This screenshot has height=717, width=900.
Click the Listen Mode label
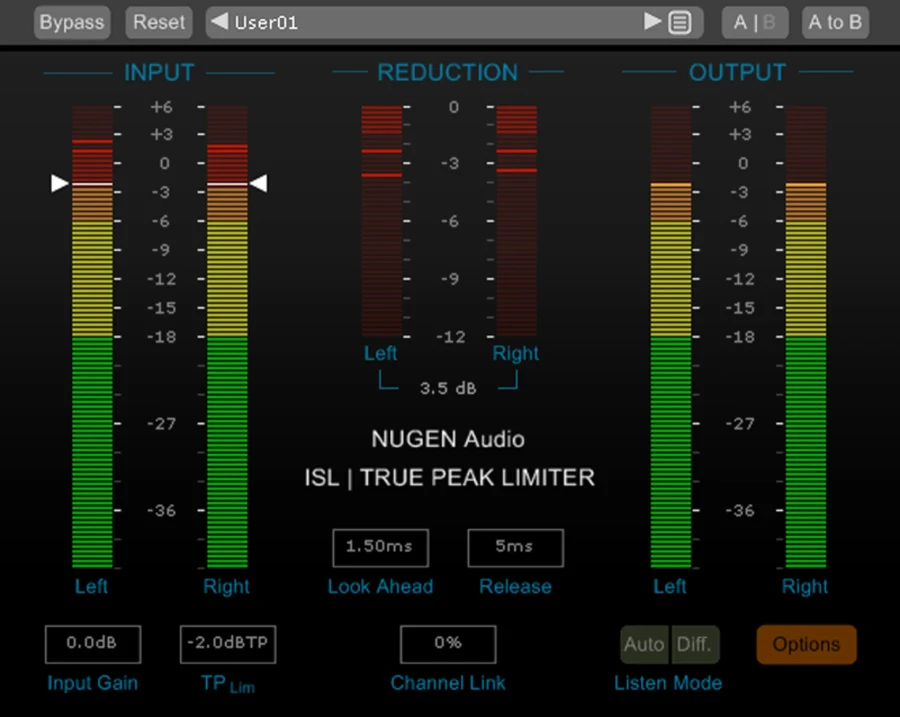pos(668,683)
